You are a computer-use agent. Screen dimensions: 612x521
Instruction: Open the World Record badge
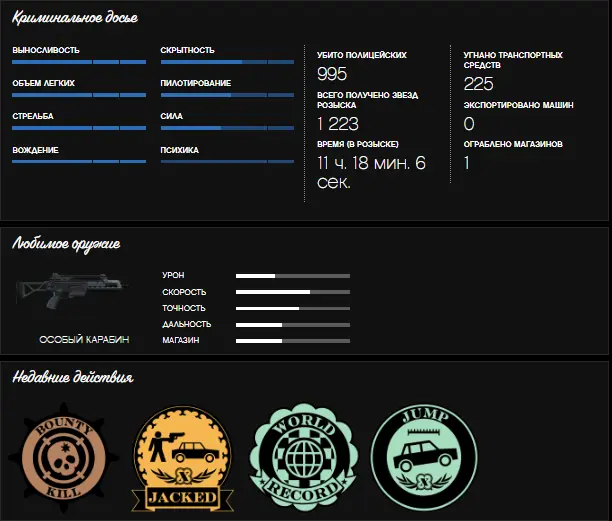click(304, 457)
